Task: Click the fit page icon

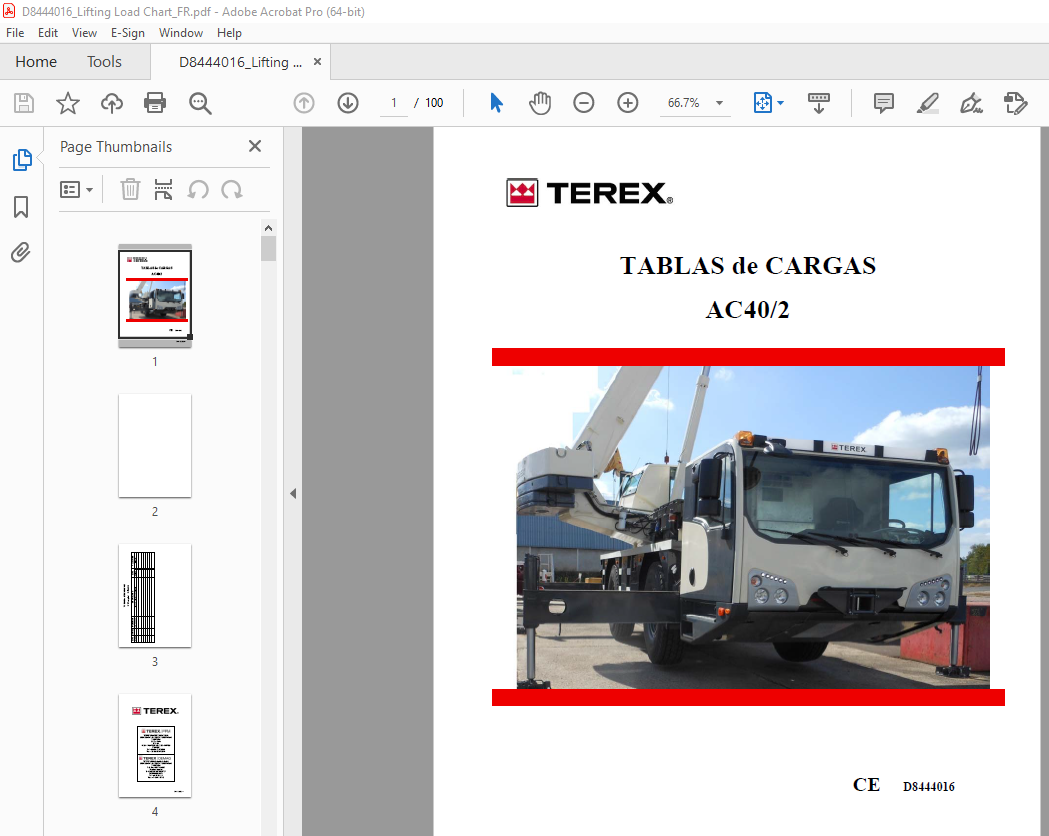Action: (763, 103)
